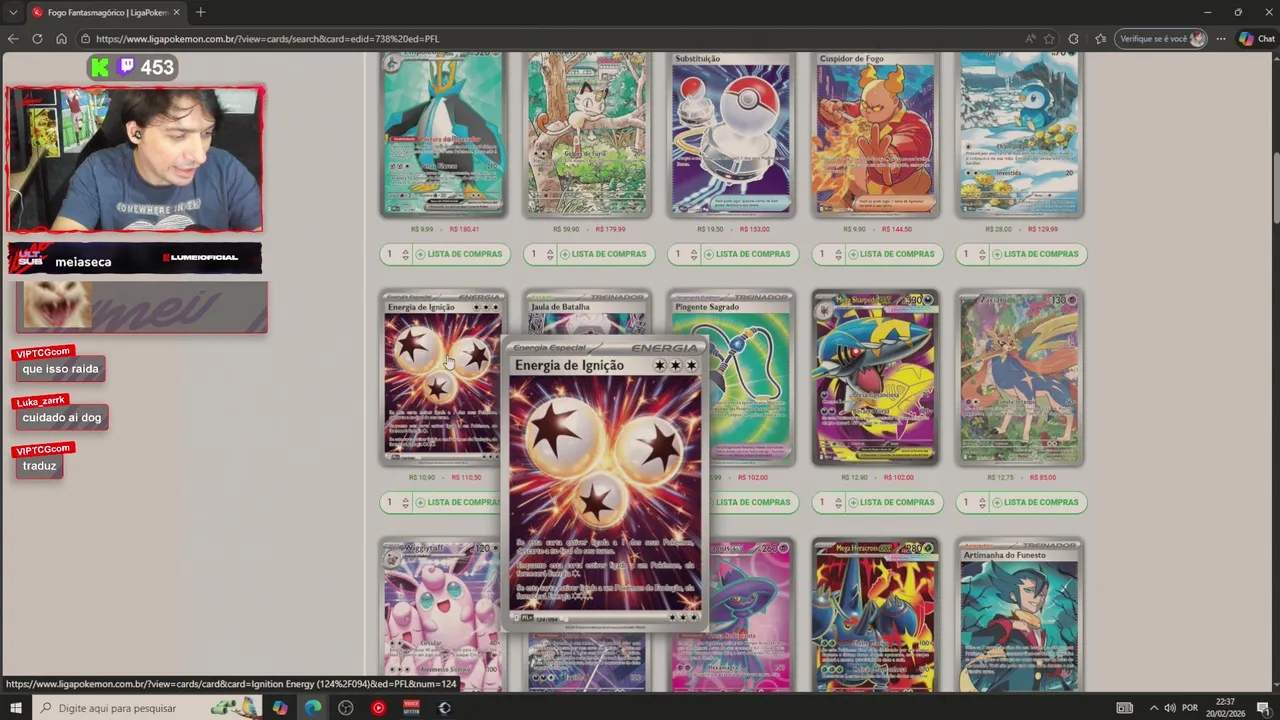Screen dimensions: 1280x720
Task: Click the R$ 110,50 price
Action: (466, 477)
